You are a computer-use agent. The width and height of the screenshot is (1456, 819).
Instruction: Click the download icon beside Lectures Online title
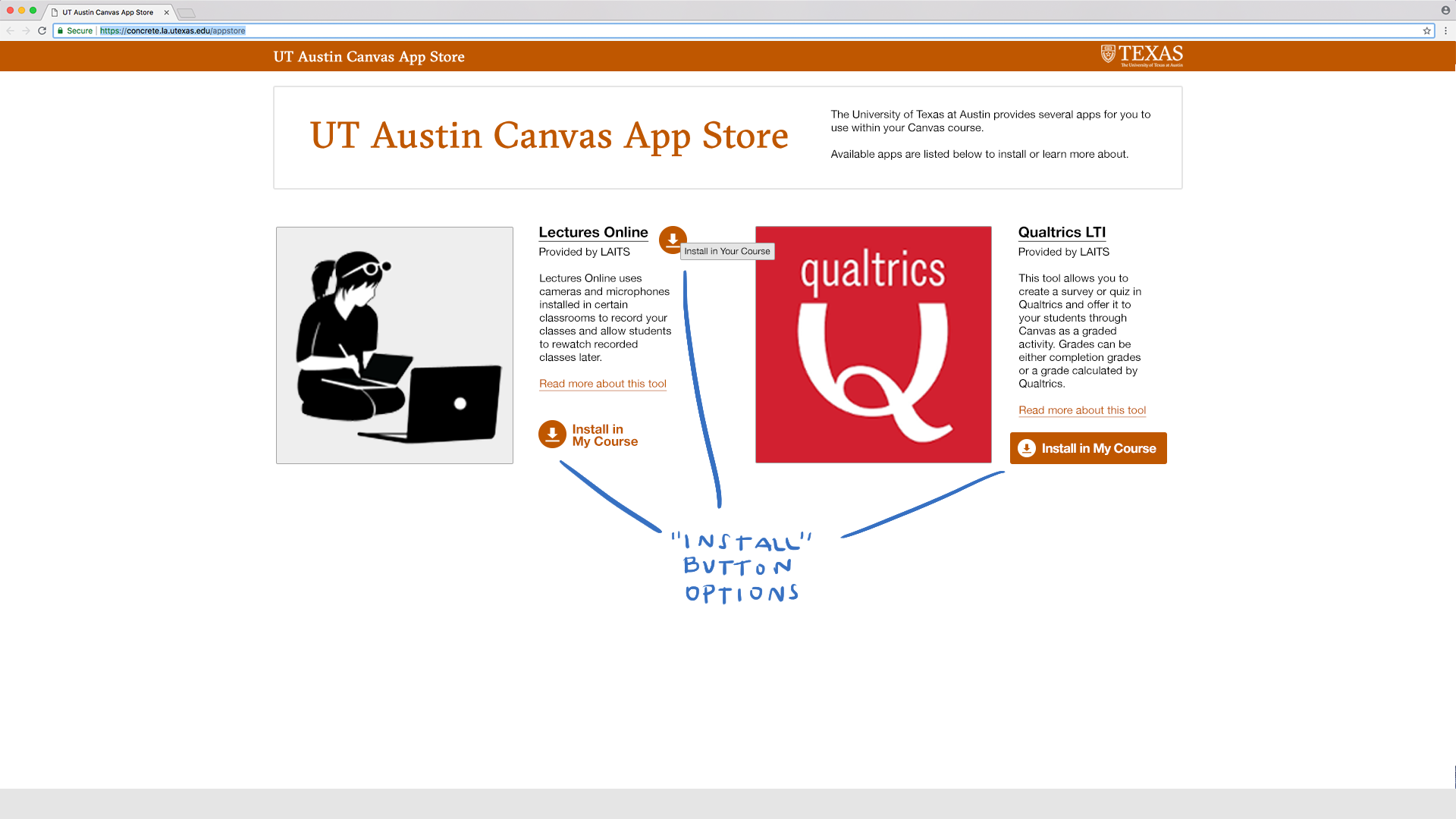672,239
